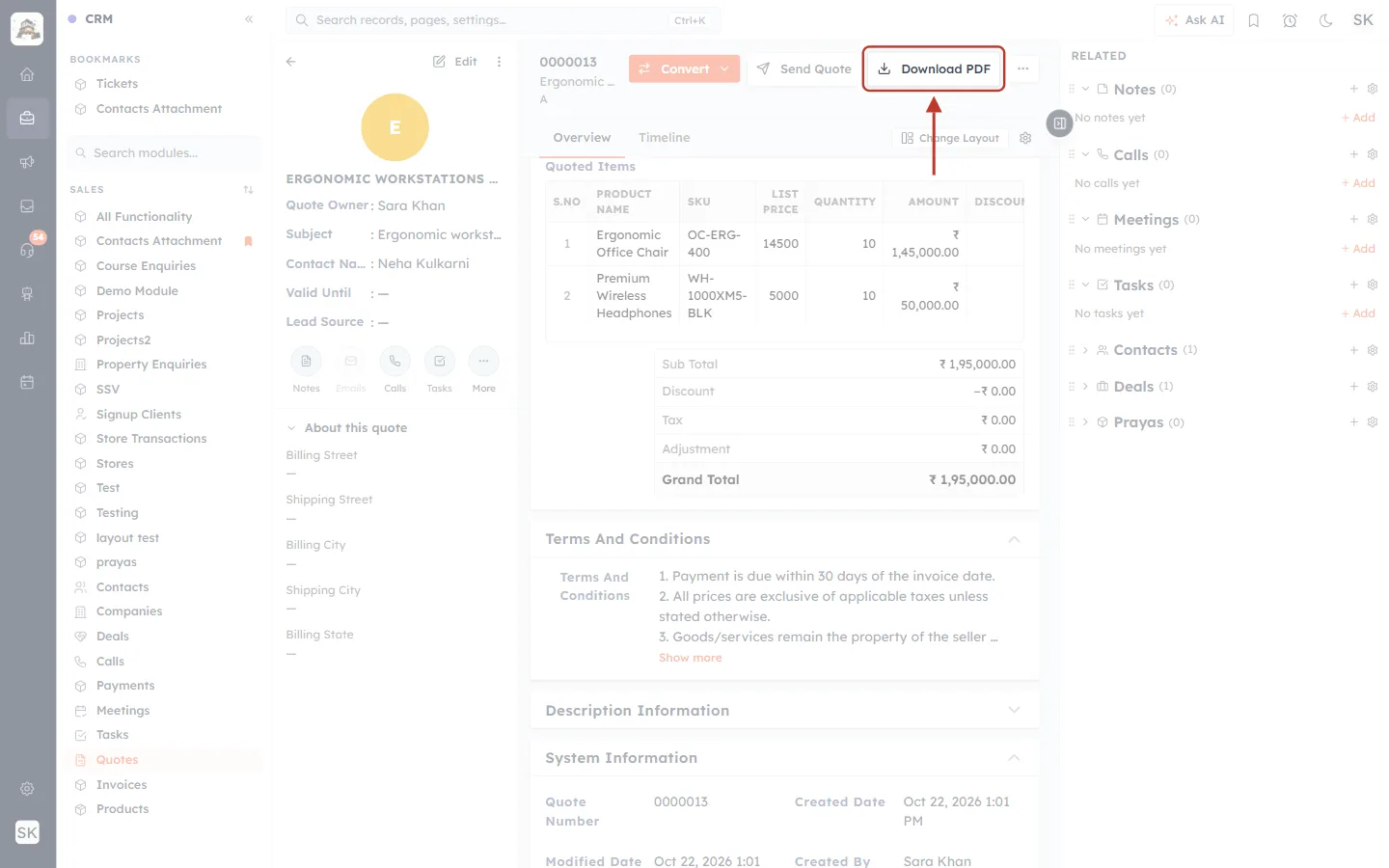Select the Overview tab

pos(582,138)
